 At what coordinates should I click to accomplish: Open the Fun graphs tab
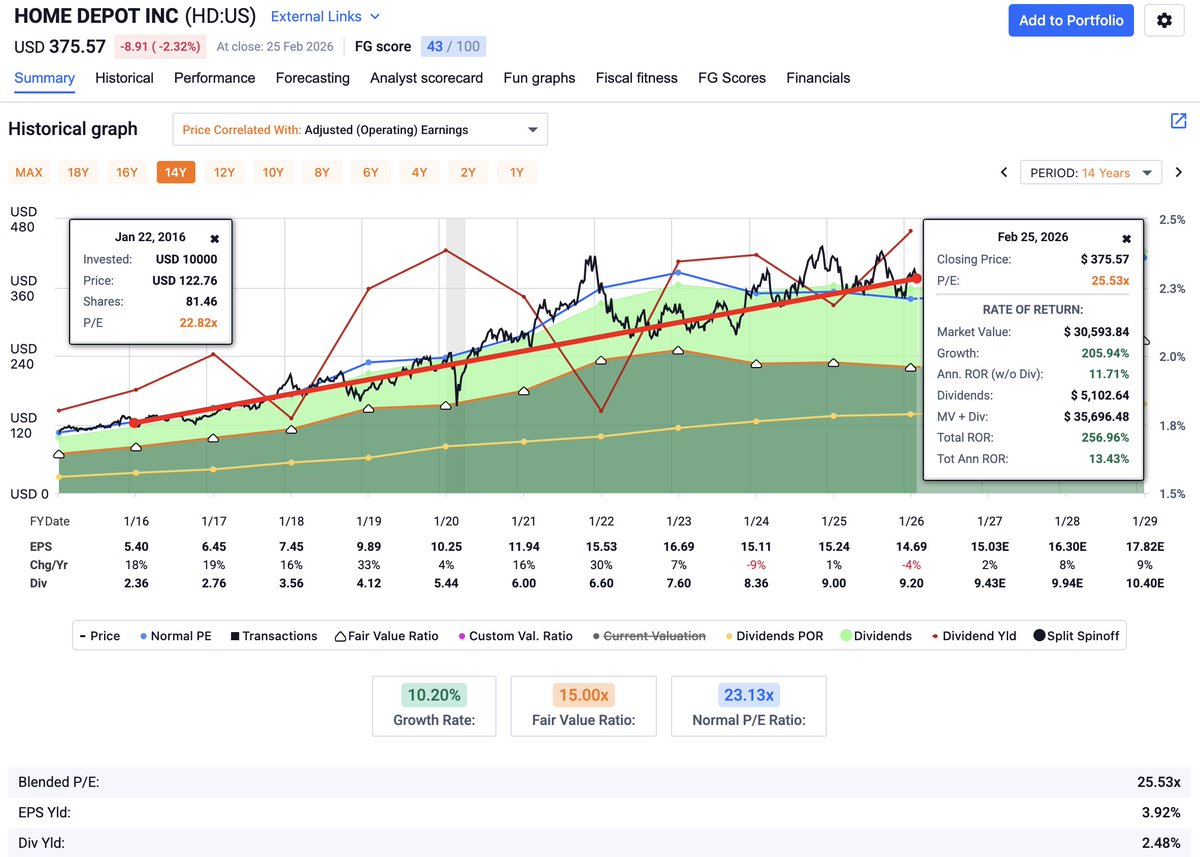click(x=539, y=78)
